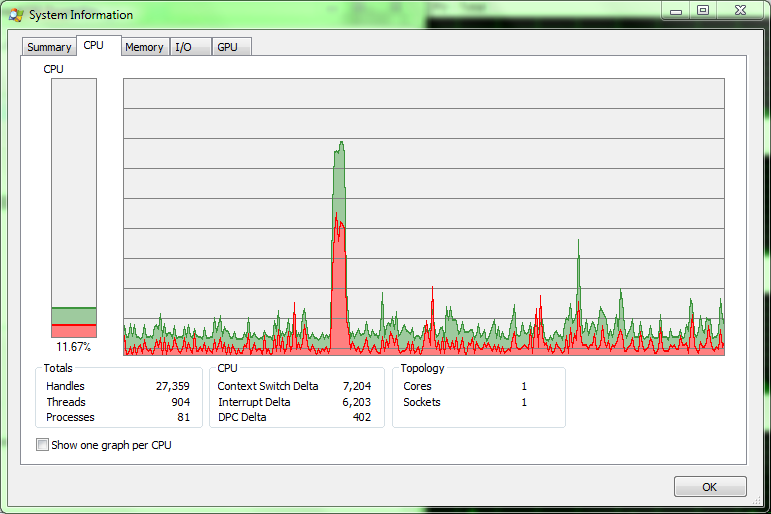Click the System Information title bar icon
771x514 pixels.
pyautogui.click(x=16, y=15)
